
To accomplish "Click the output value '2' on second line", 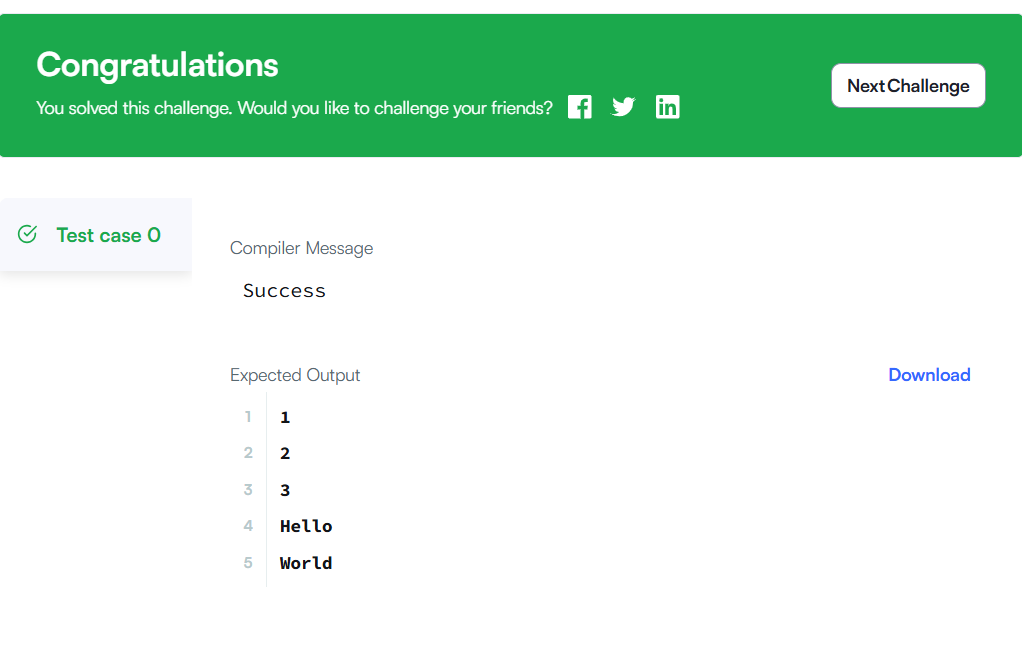I will click(x=285, y=454).
